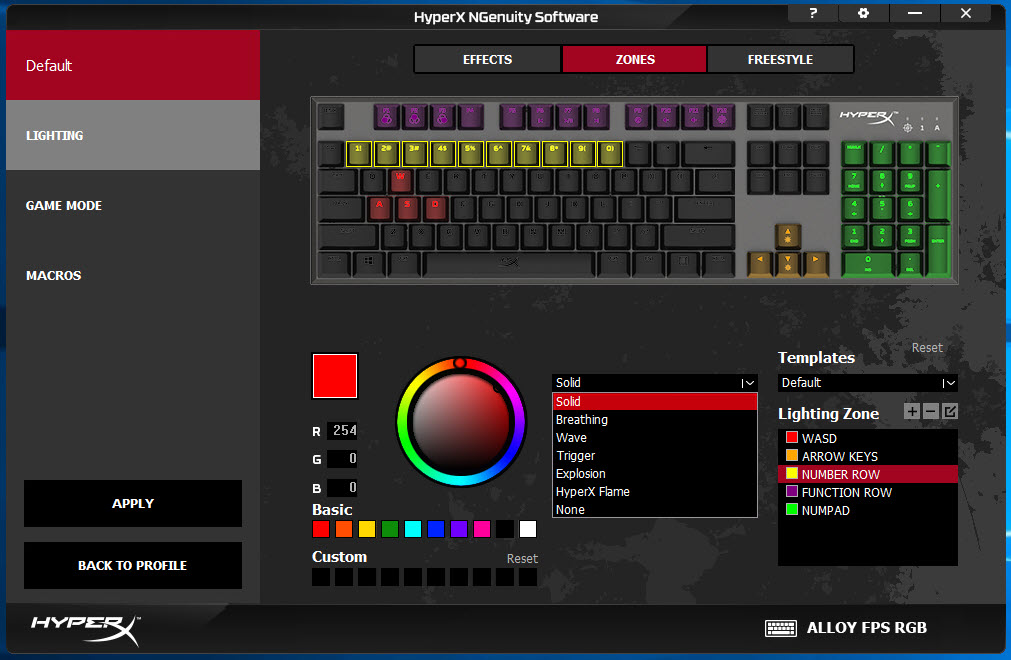
Task: Select the yellow number row 5 key
Action: 471,154
